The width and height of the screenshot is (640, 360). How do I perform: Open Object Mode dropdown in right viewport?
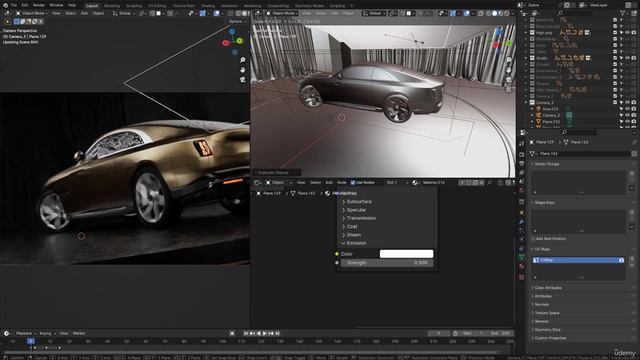click(283, 13)
